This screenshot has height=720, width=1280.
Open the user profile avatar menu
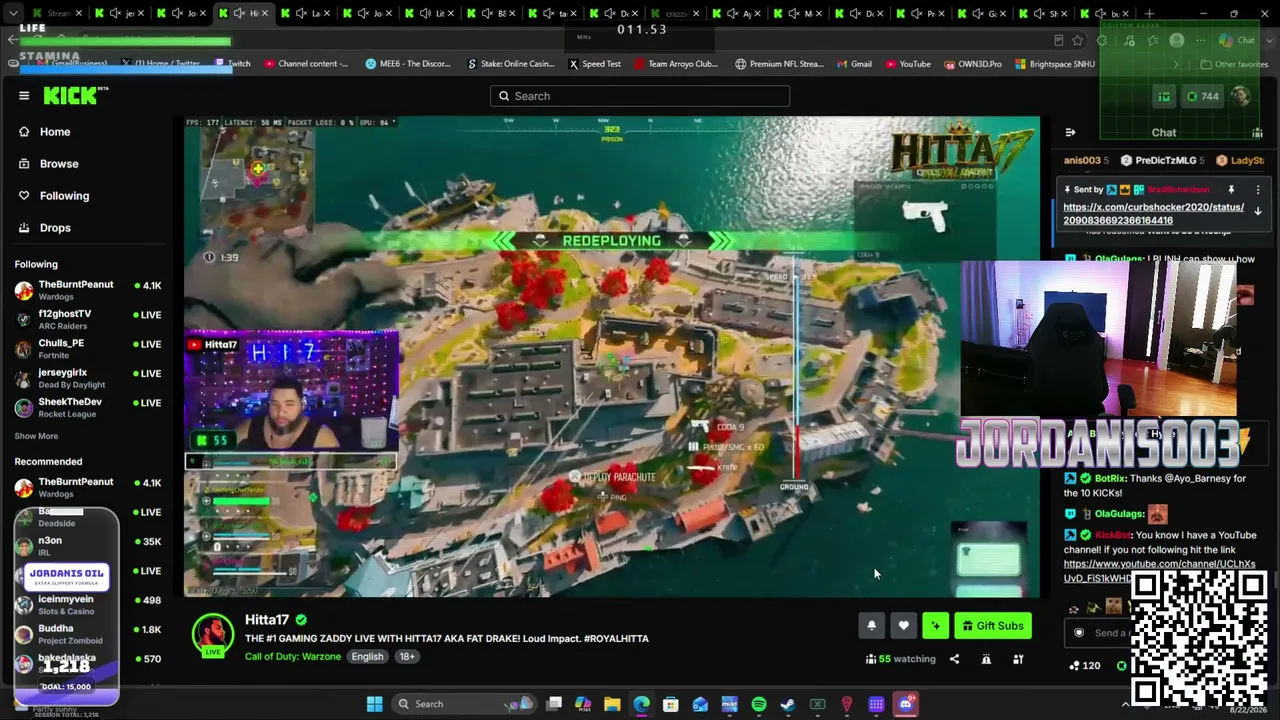point(1241,96)
